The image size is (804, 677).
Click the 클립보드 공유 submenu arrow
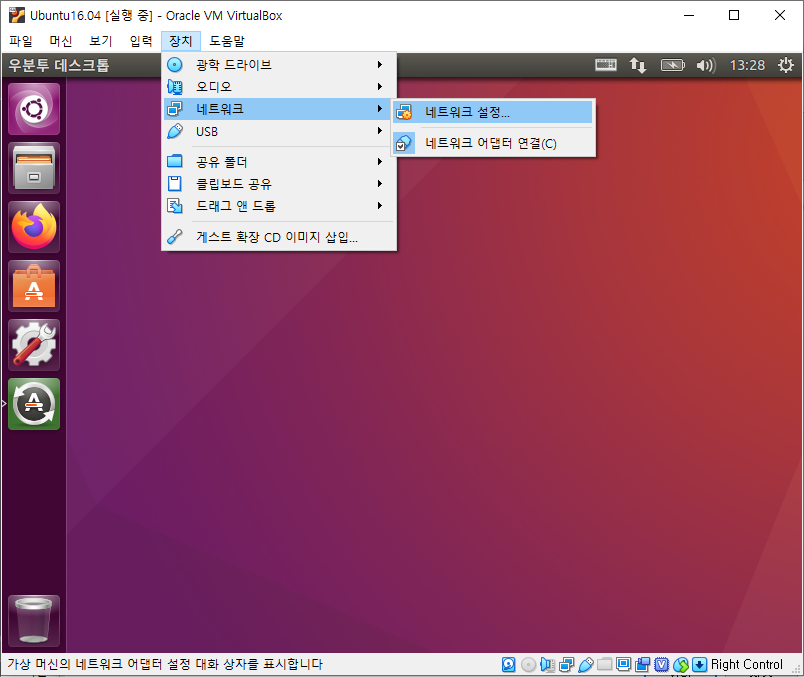[380, 184]
